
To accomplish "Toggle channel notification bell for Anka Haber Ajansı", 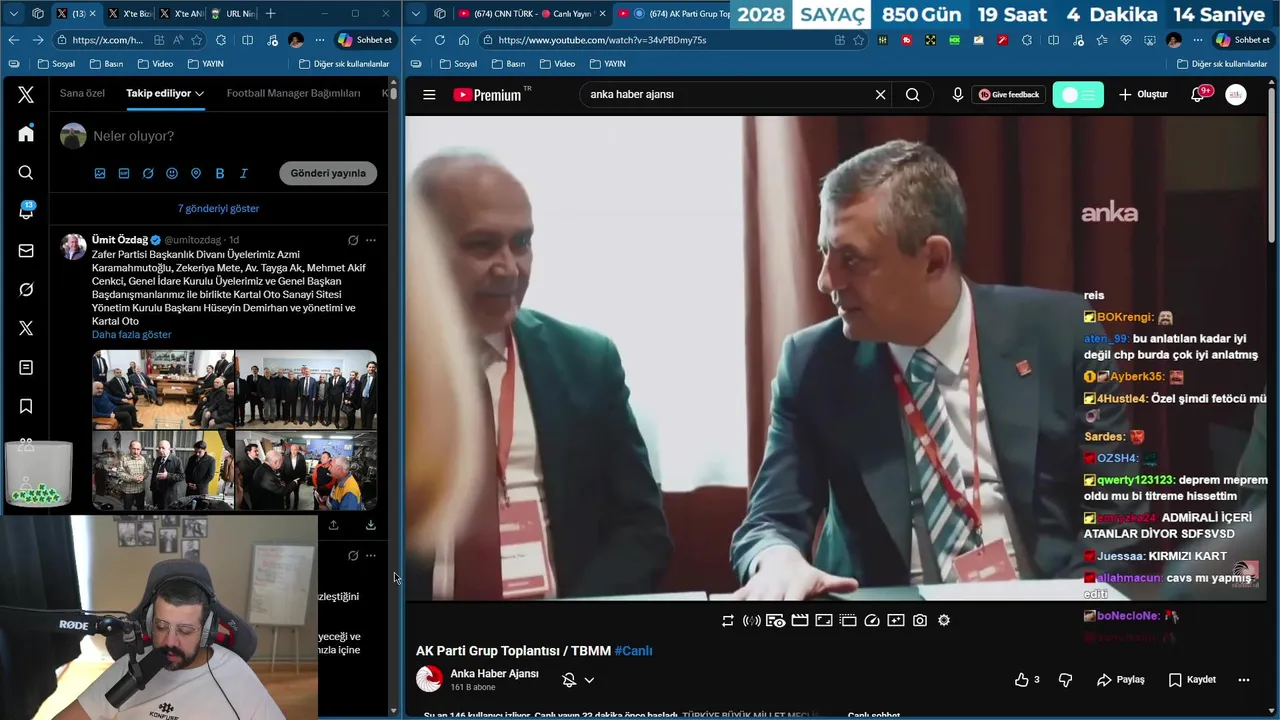I will [x=569, y=680].
